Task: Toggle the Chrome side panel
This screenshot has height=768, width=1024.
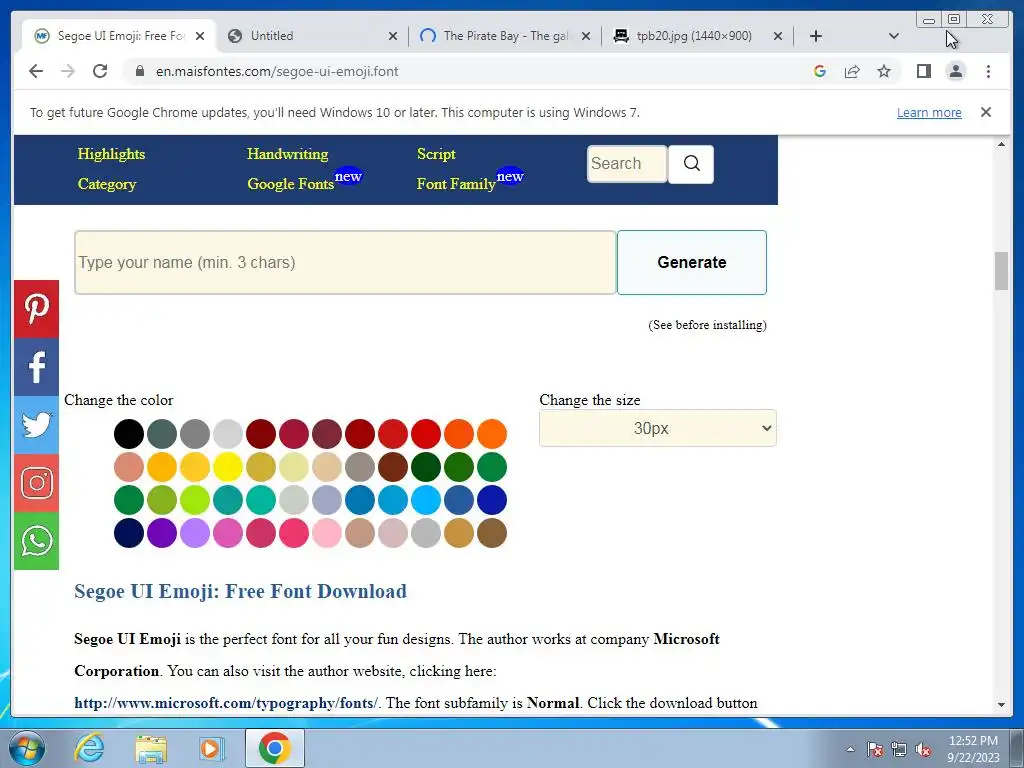Action: (923, 71)
